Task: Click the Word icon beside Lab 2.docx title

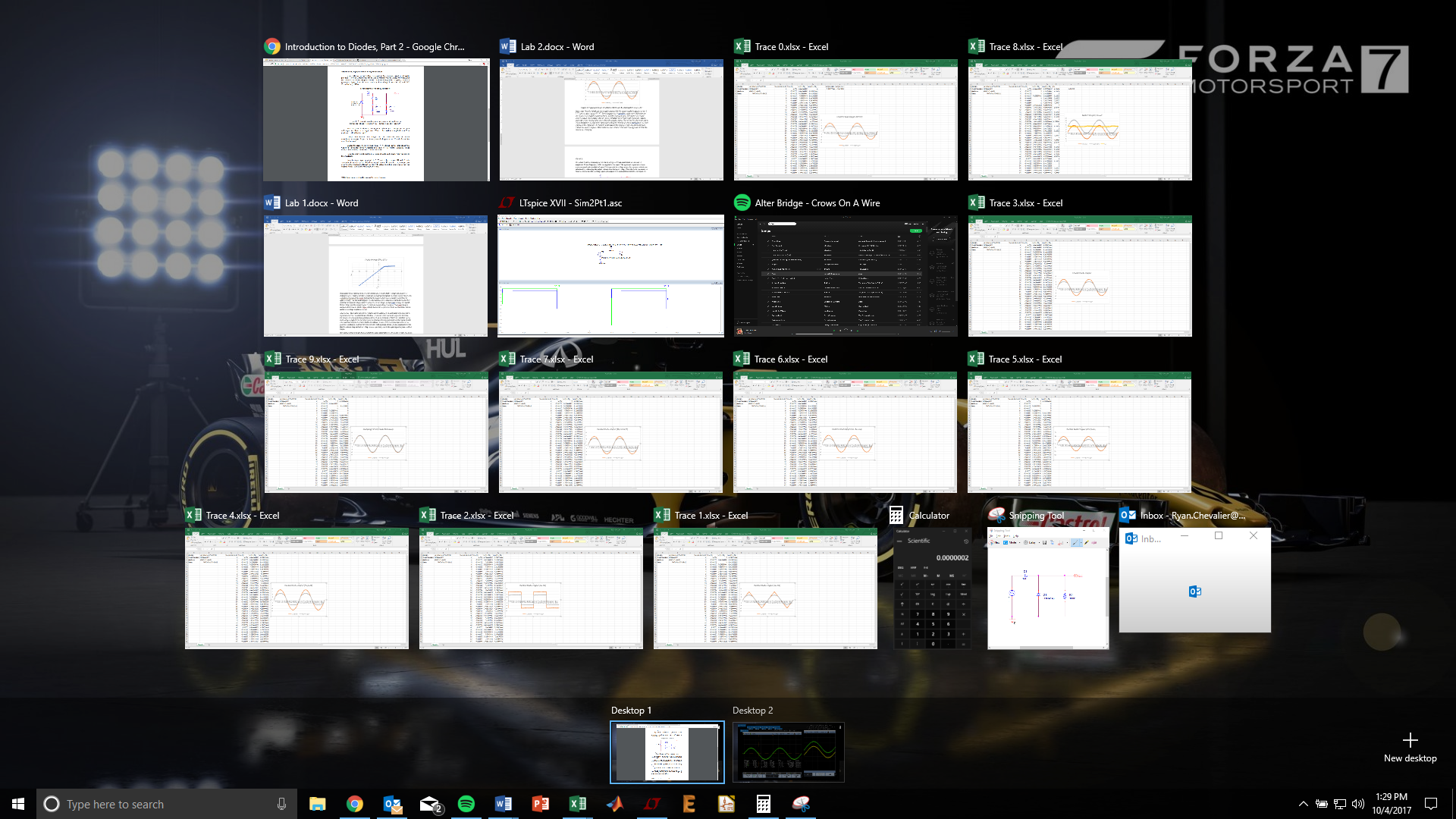Action: point(507,46)
